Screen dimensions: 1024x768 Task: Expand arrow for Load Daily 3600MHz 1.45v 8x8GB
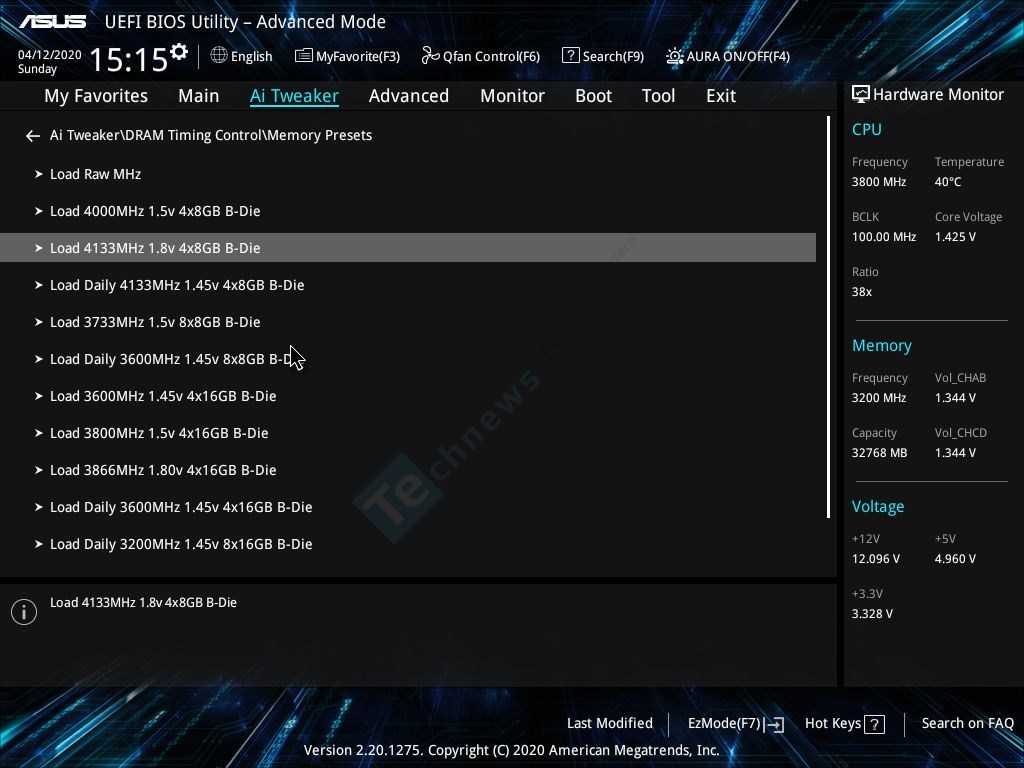39,359
